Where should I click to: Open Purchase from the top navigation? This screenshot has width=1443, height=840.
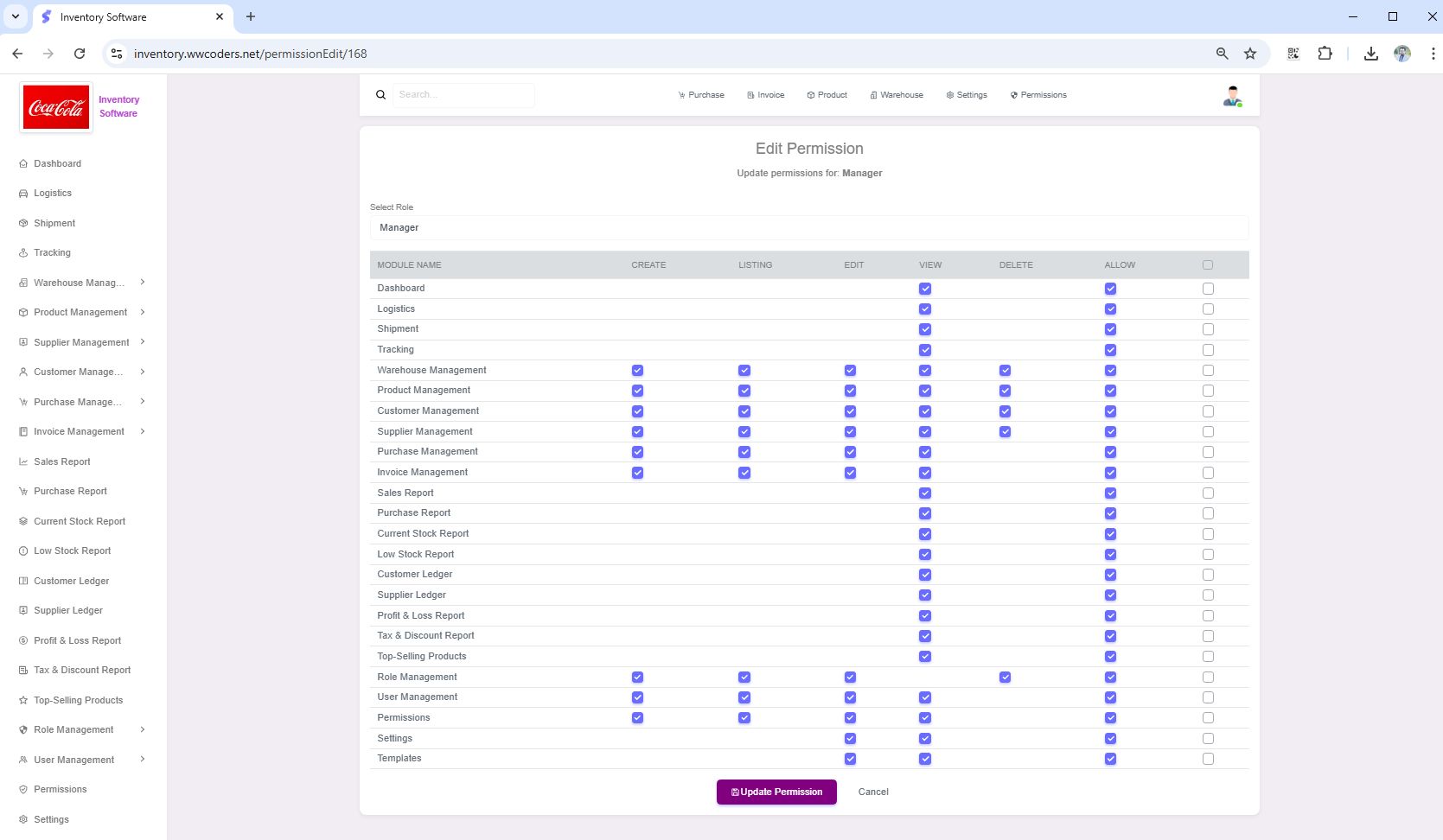(701, 95)
